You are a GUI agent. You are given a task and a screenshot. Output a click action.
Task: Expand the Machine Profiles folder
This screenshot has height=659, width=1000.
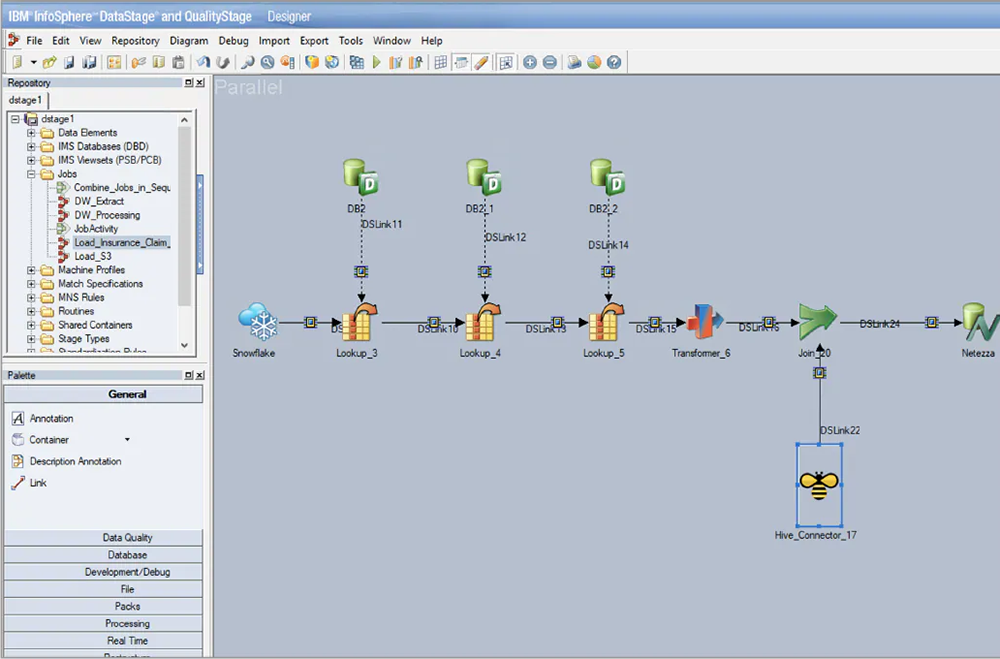click(x=31, y=270)
